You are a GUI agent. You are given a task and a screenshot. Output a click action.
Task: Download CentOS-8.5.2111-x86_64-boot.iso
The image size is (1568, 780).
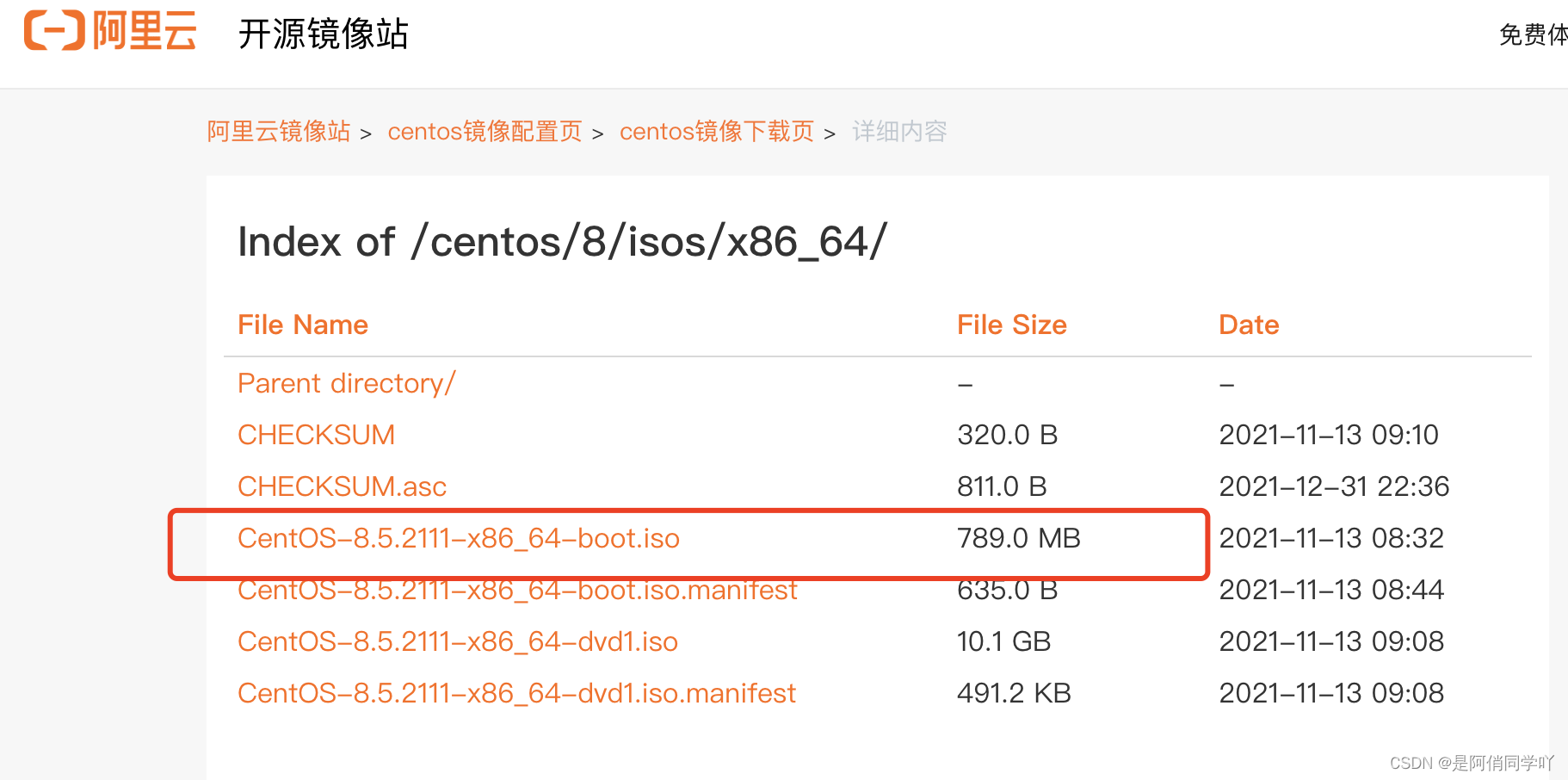[459, 538]
